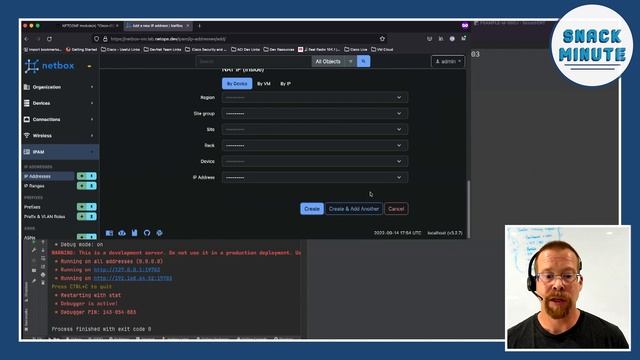Bookmark this page with the star icon
The width and height of the screenshot is (640, 360).
[x=382, y=39]
